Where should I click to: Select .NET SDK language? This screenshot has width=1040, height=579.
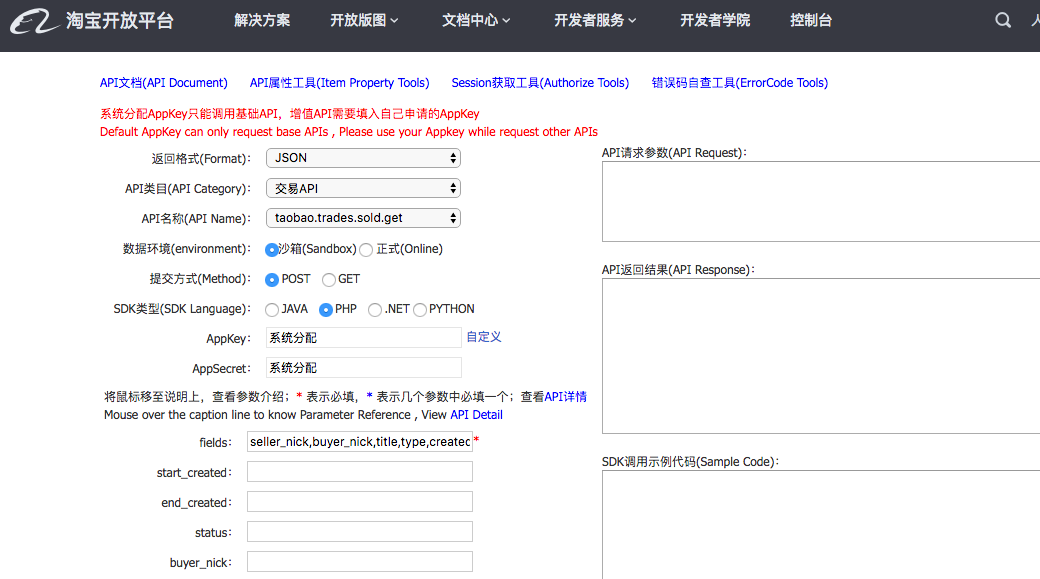[375, 310]
